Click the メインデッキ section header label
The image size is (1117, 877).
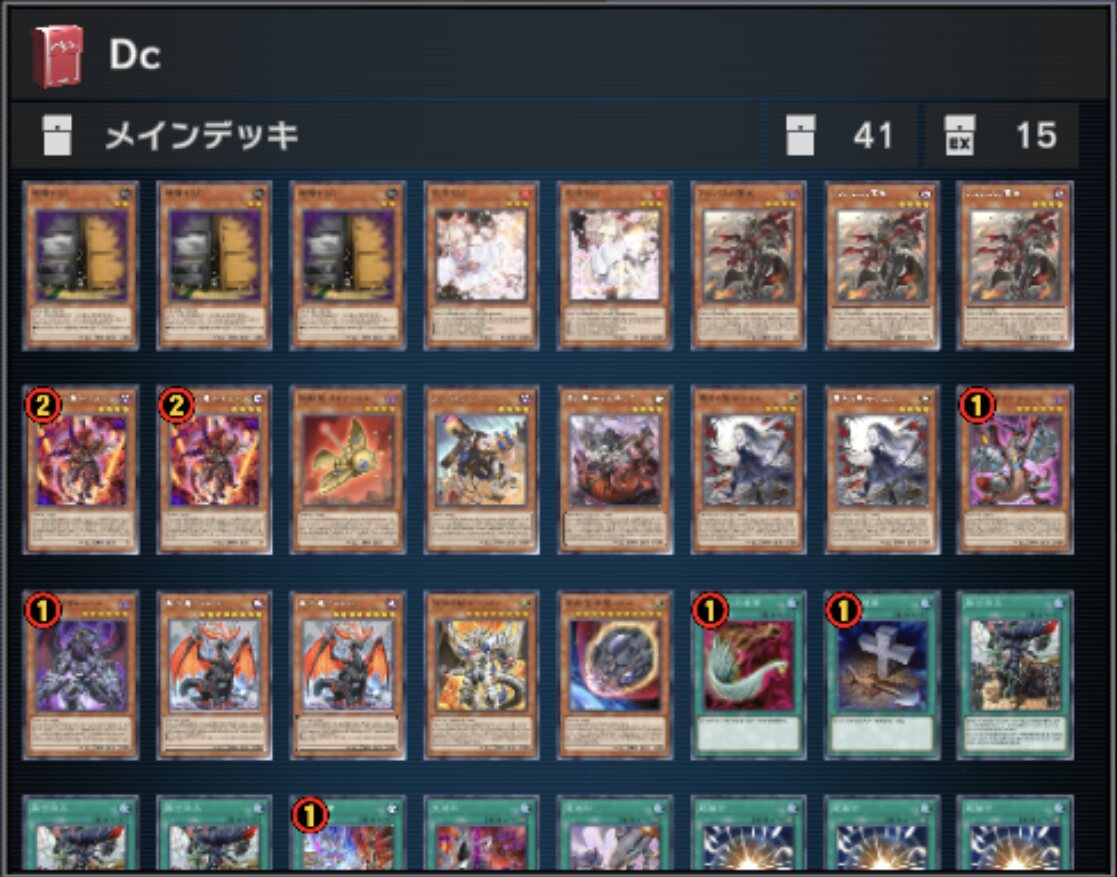click(202, 135)
